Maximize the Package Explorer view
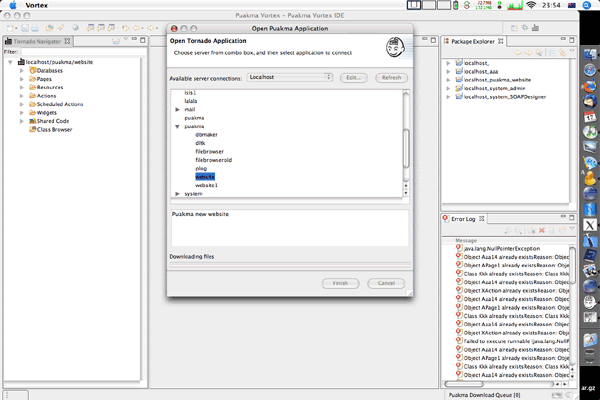Image resolution: width=600 pixels, height=400 pixels. (572, 40)
